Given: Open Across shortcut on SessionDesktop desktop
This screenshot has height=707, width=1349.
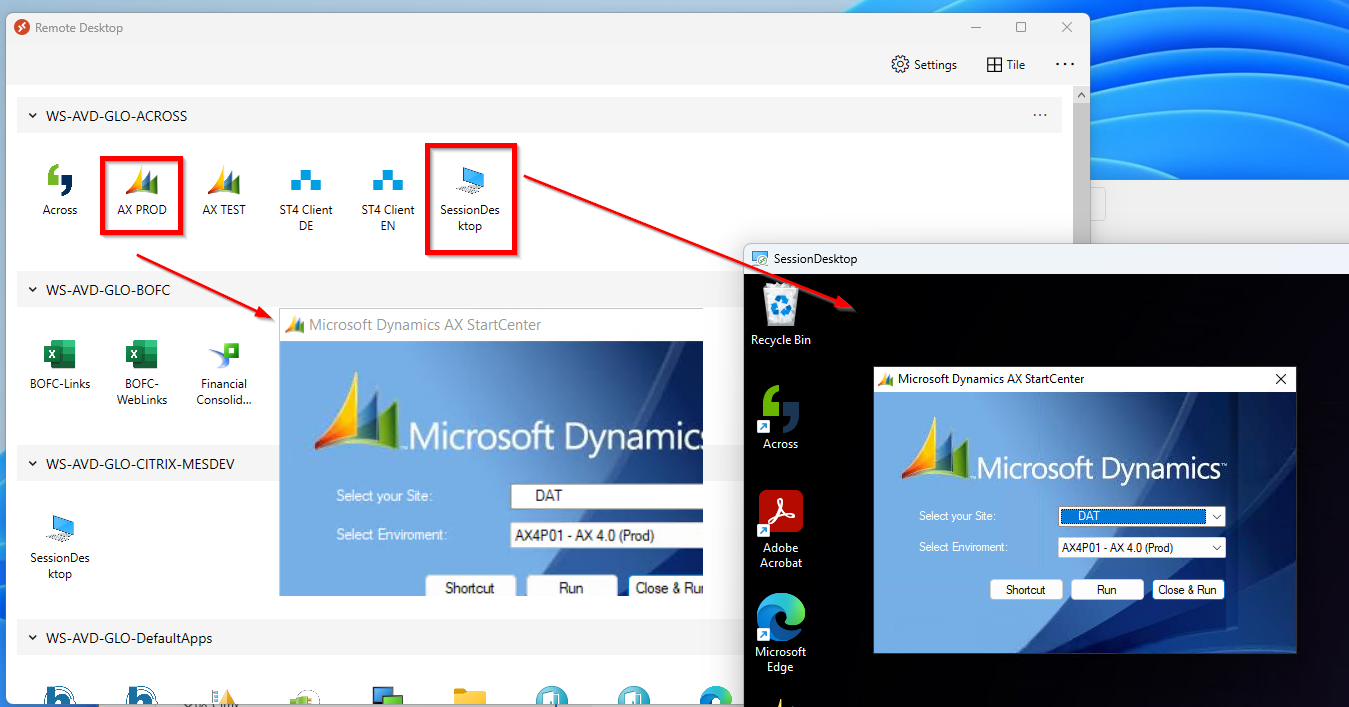Looking at the screenshot, I should click(781, 418).
